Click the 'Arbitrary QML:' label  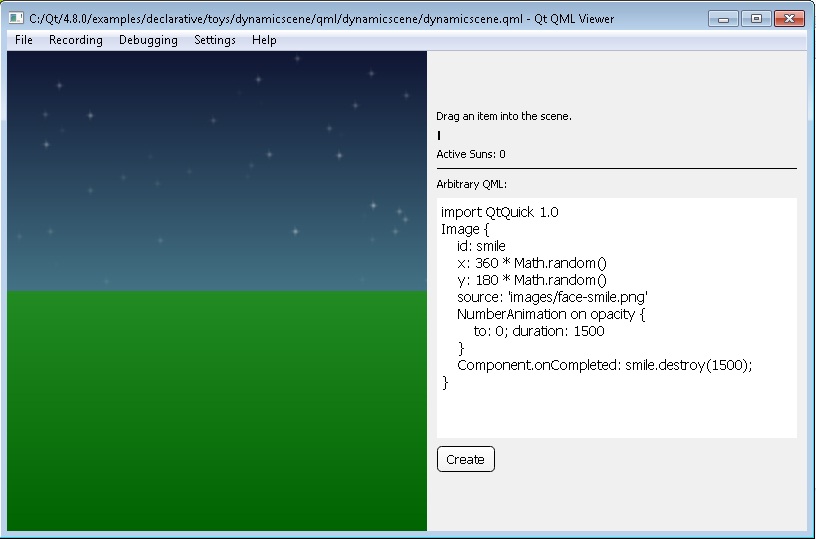[472, 184]
